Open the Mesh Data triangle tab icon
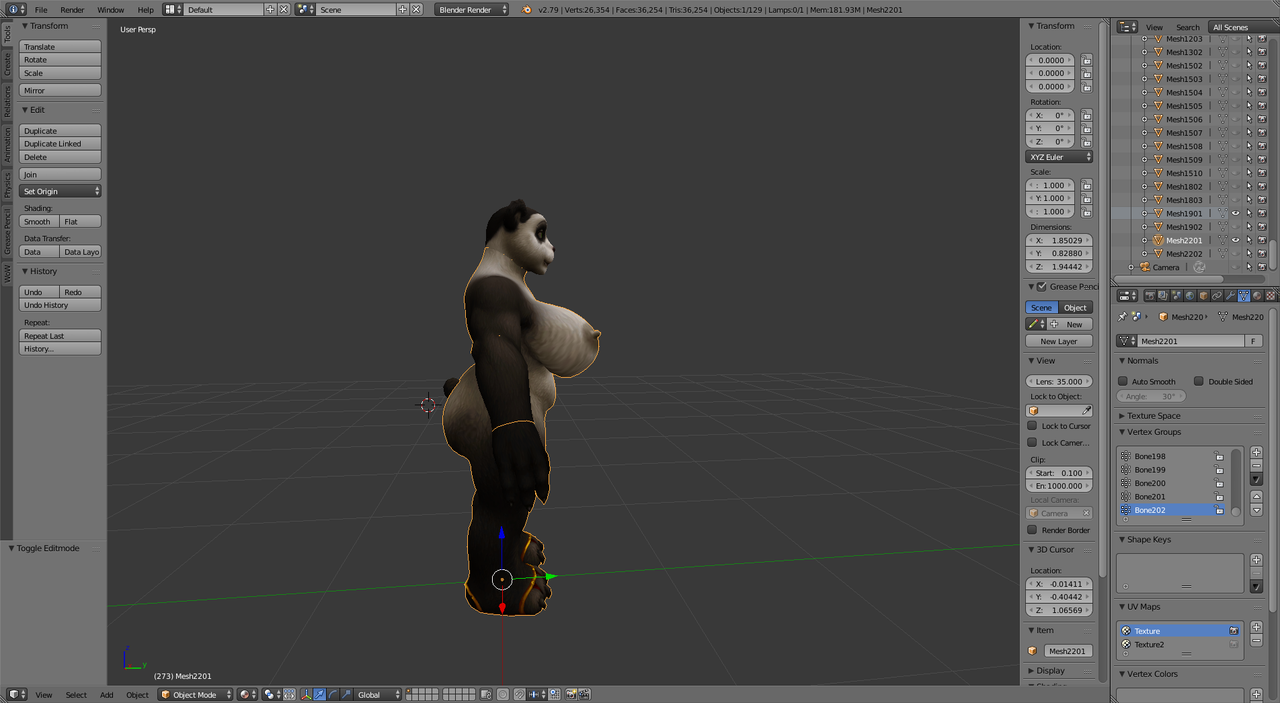This screenshot has height=703, width=1280. (1243, 296)
